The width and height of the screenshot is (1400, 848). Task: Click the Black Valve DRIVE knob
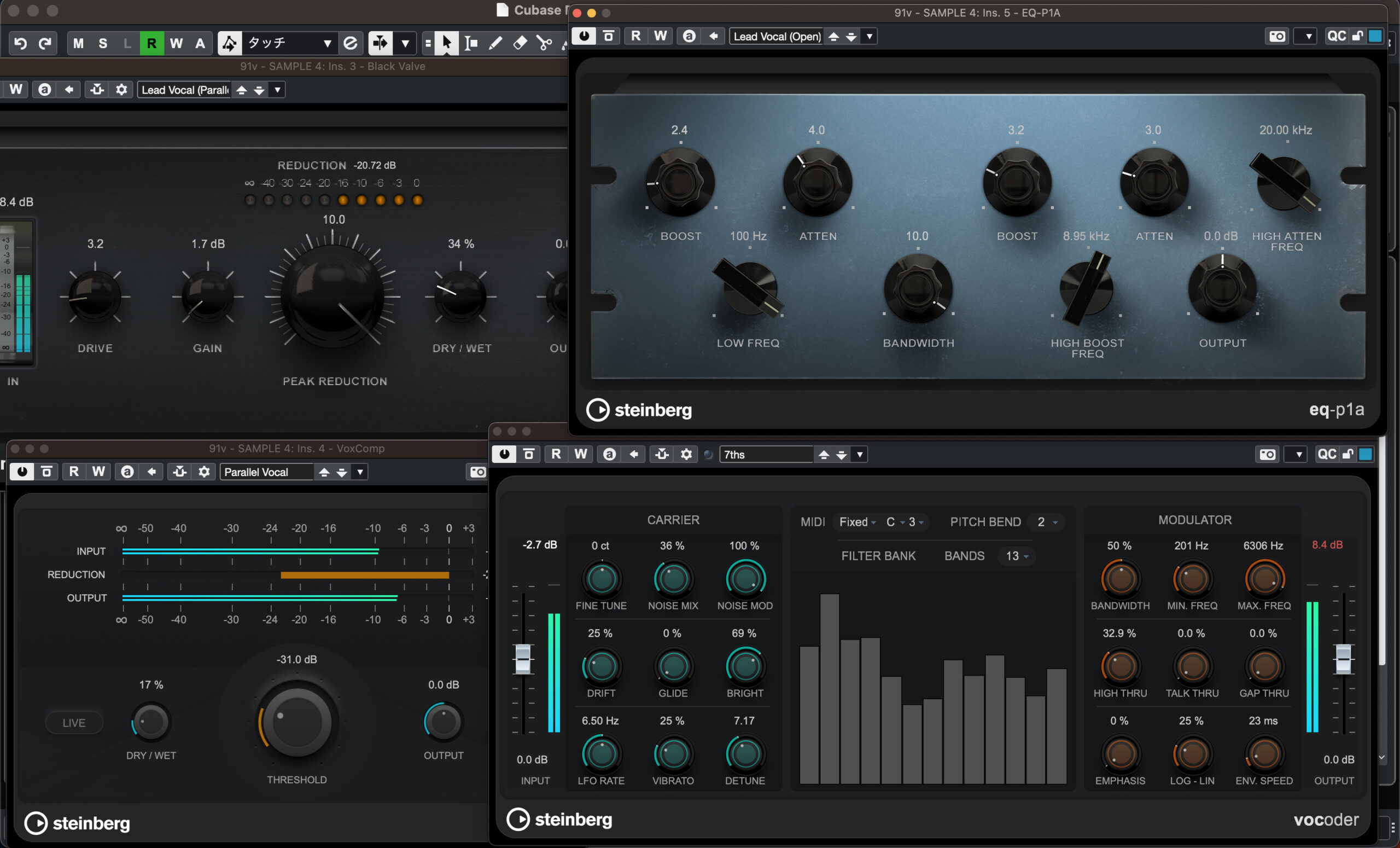[95, 296]
